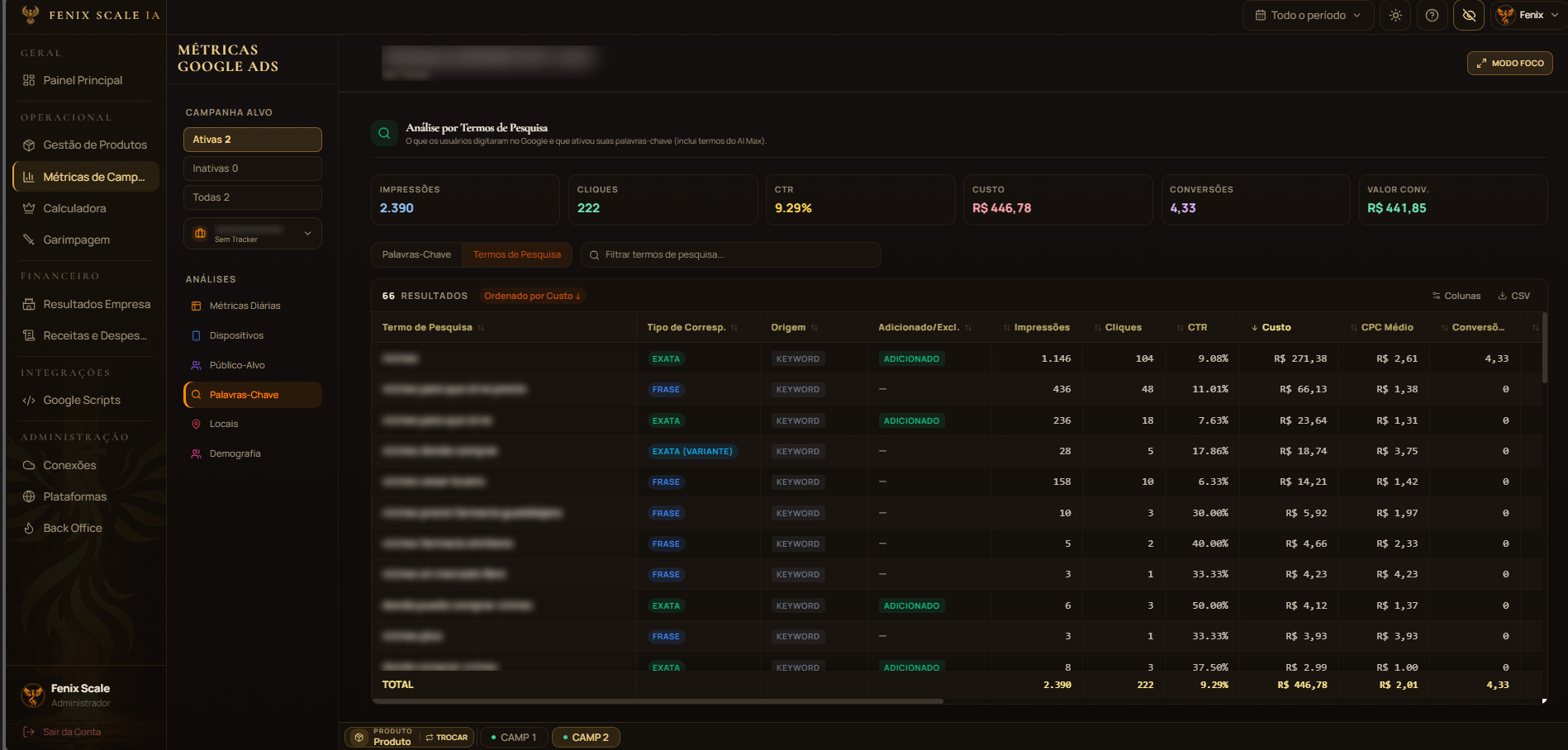
Task: Select the Dispositivos analysis
Action: pos(236,335)
